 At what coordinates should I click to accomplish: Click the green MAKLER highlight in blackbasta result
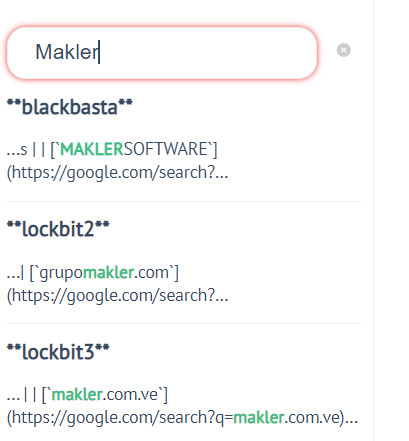[92, 149]
